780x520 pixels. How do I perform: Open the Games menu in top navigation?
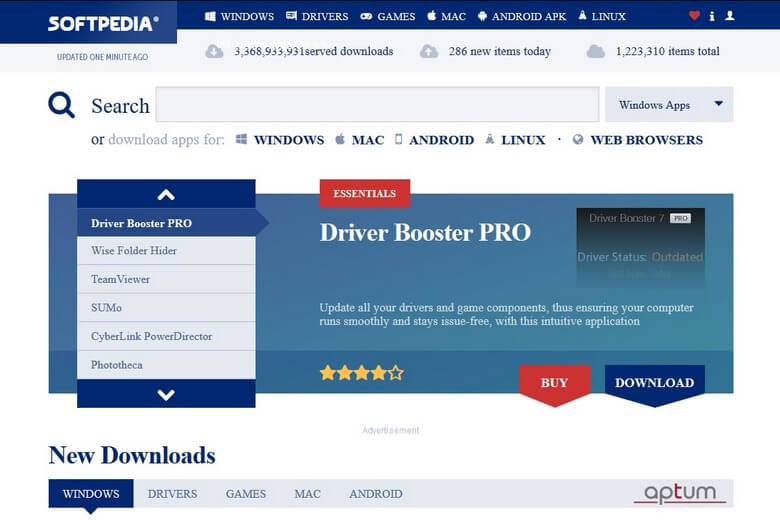click(x=387, y=16)
